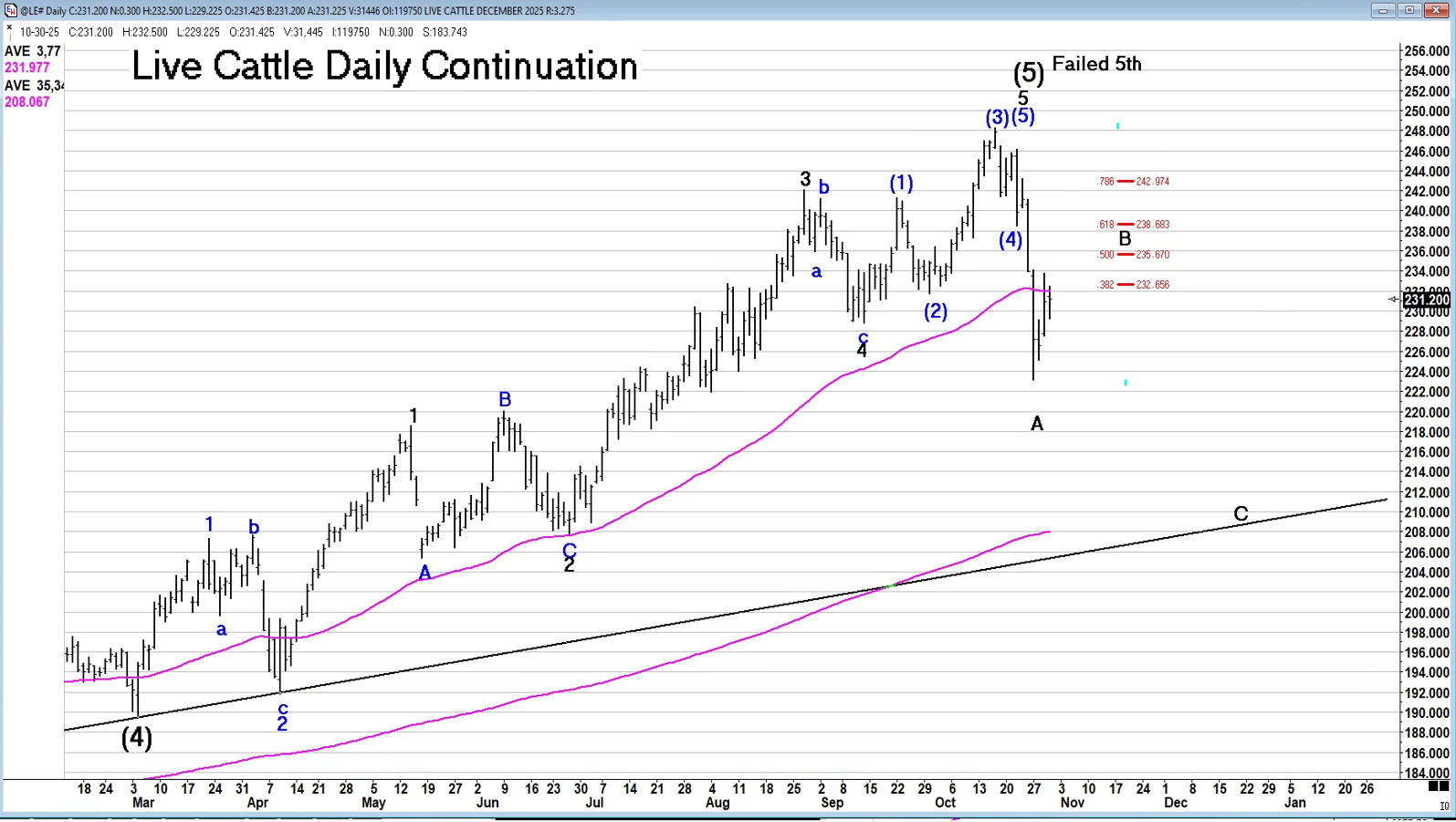Viewport: 1456px width, 822px height.
Task: Click the 'Nov' month label on the date axis
Action: (x=1072, y=803)
